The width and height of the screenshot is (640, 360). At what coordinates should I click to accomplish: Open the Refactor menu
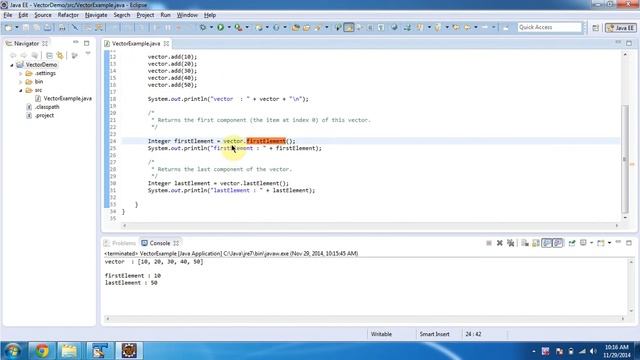click(68, 15)
